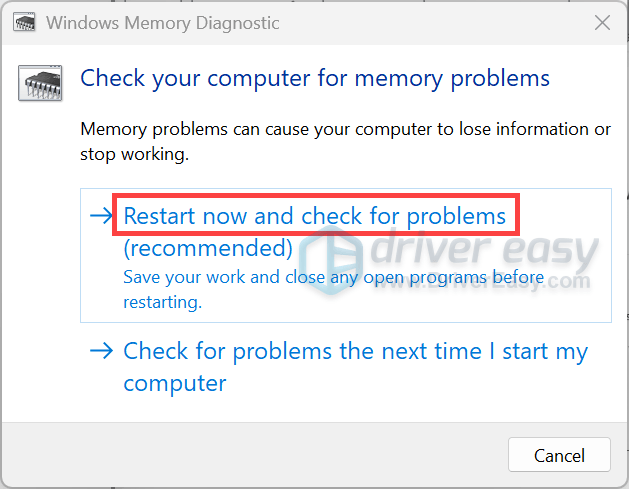Click the restarting. text line

(x=162, y=302)
